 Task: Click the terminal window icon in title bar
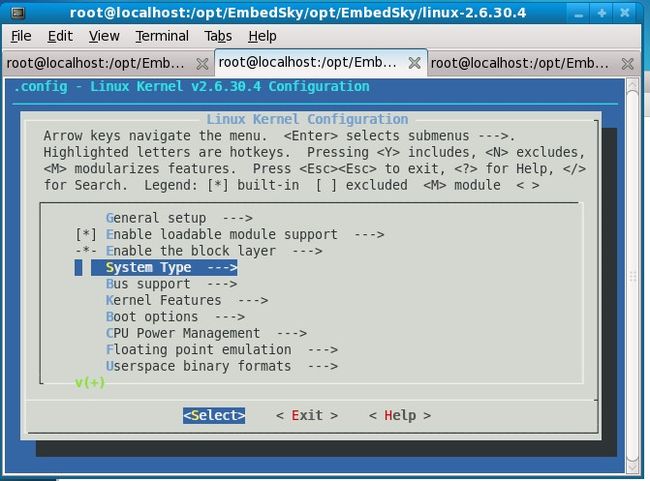pyautogui.click(x=17, y=13)
